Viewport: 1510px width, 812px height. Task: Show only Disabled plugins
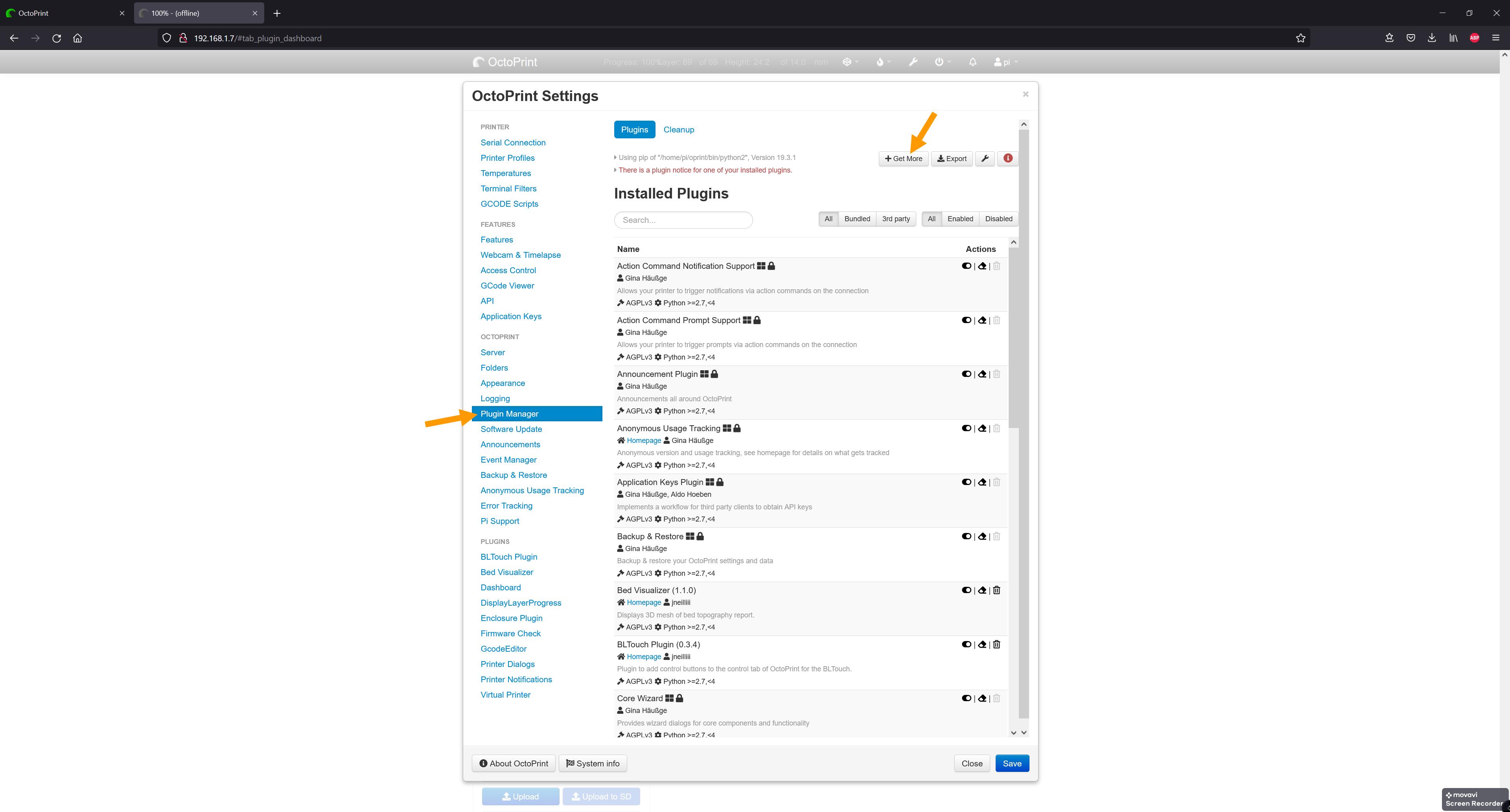pos(998,219)
